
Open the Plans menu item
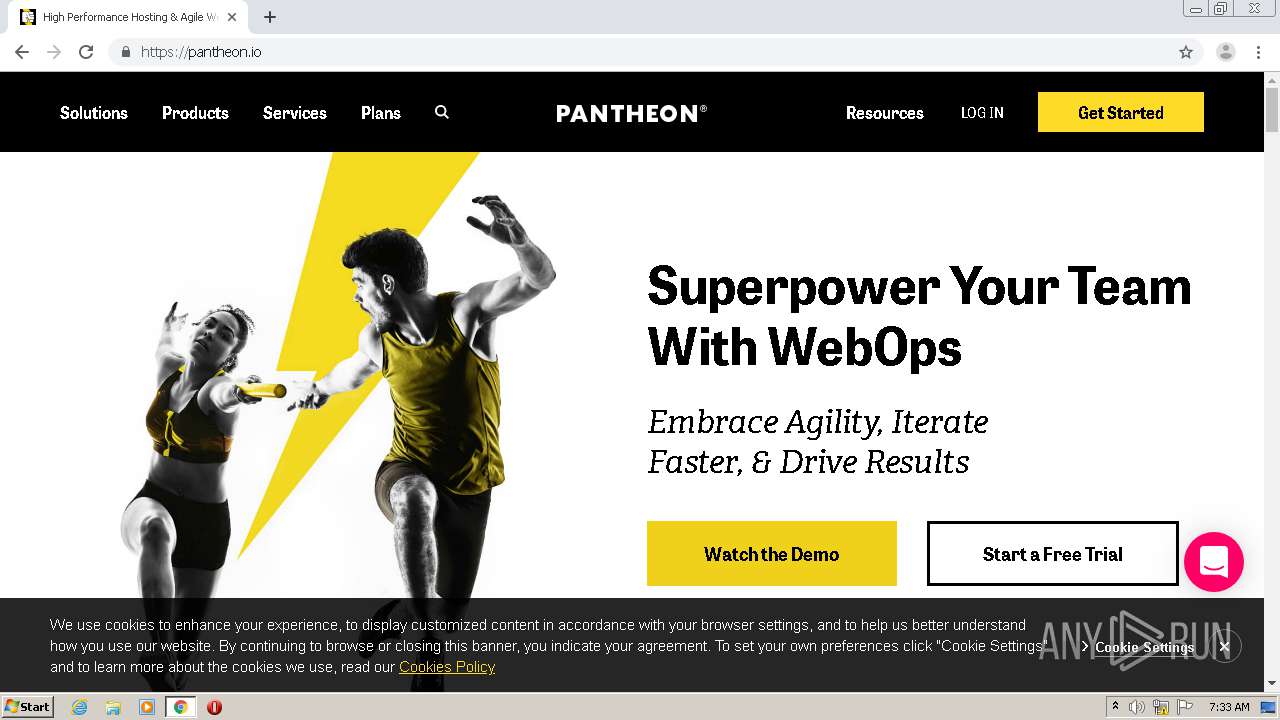381,113
